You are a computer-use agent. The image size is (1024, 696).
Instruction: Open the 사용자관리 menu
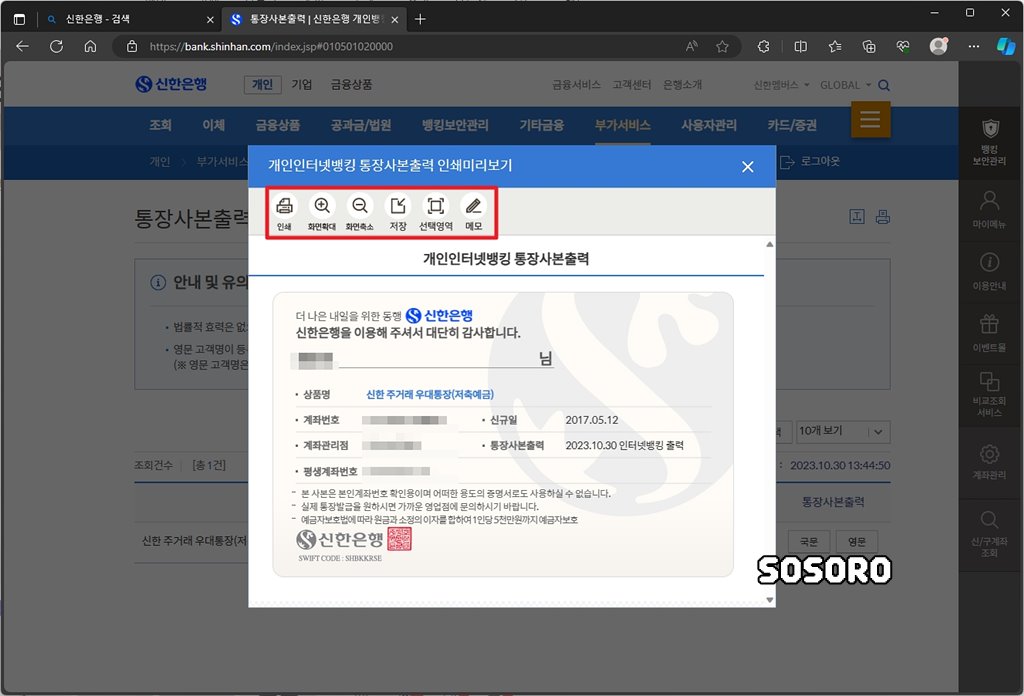tap(709, 125)
